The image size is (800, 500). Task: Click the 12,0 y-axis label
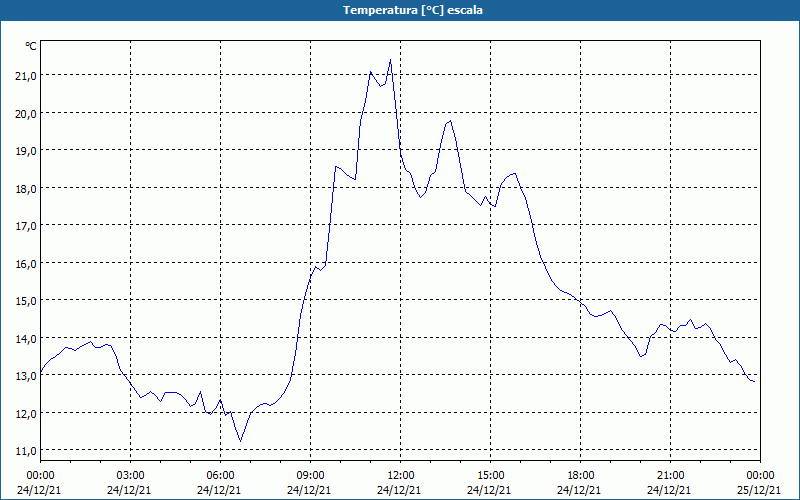point(27,414)
